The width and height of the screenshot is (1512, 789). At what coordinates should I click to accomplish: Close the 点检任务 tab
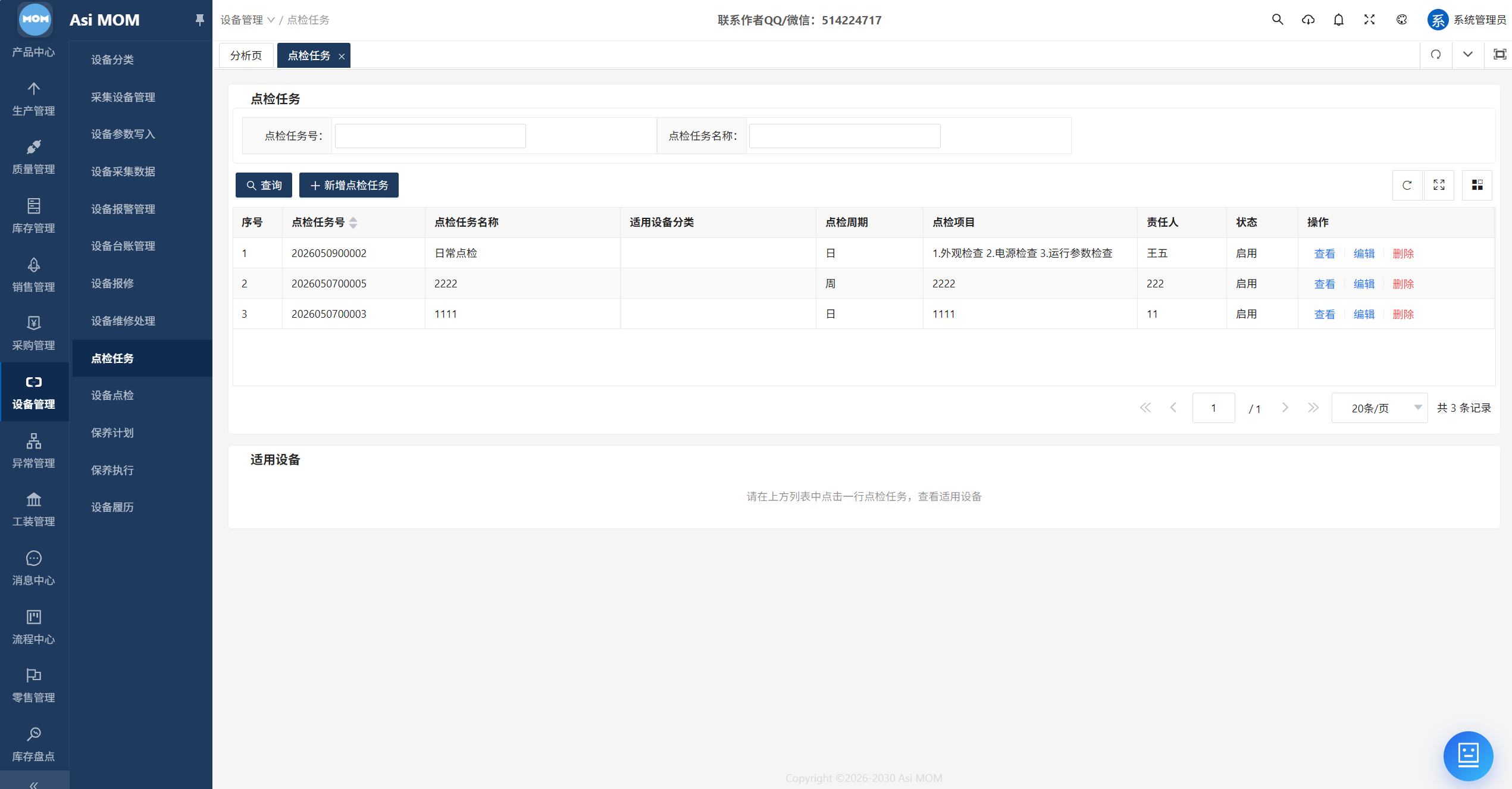[342, 56]
